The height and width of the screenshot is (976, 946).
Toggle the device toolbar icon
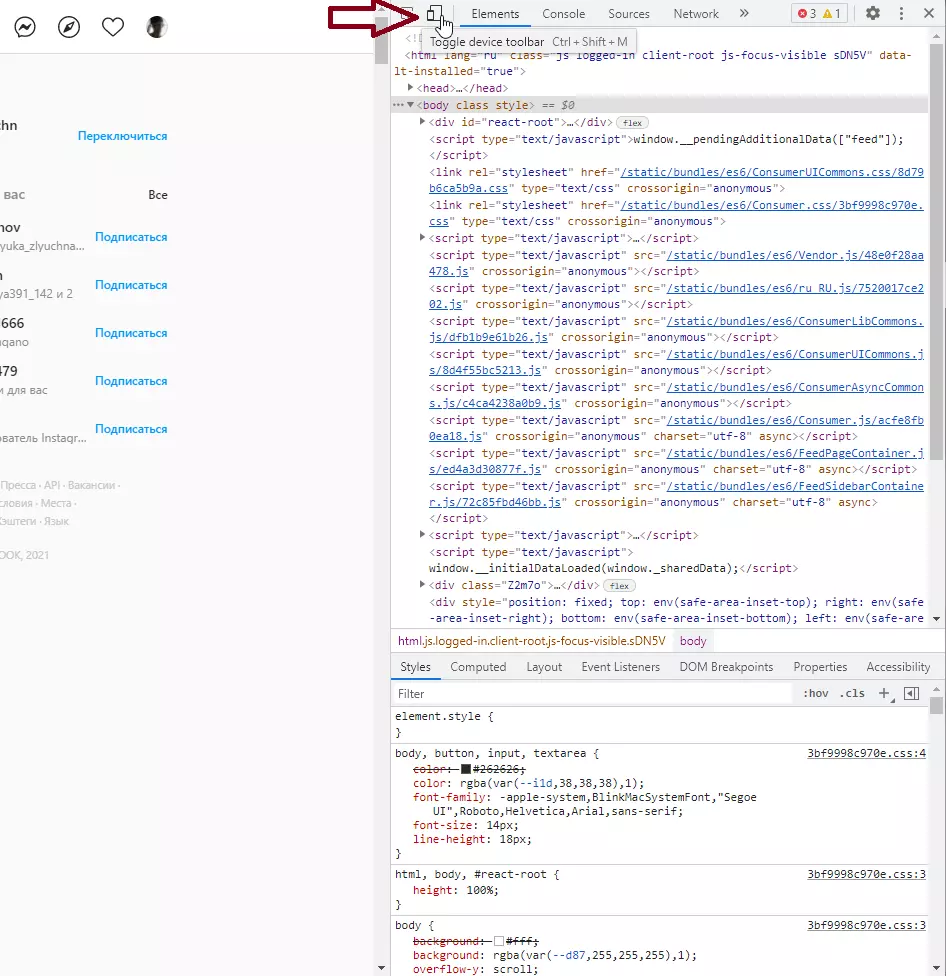pos(434,14)
